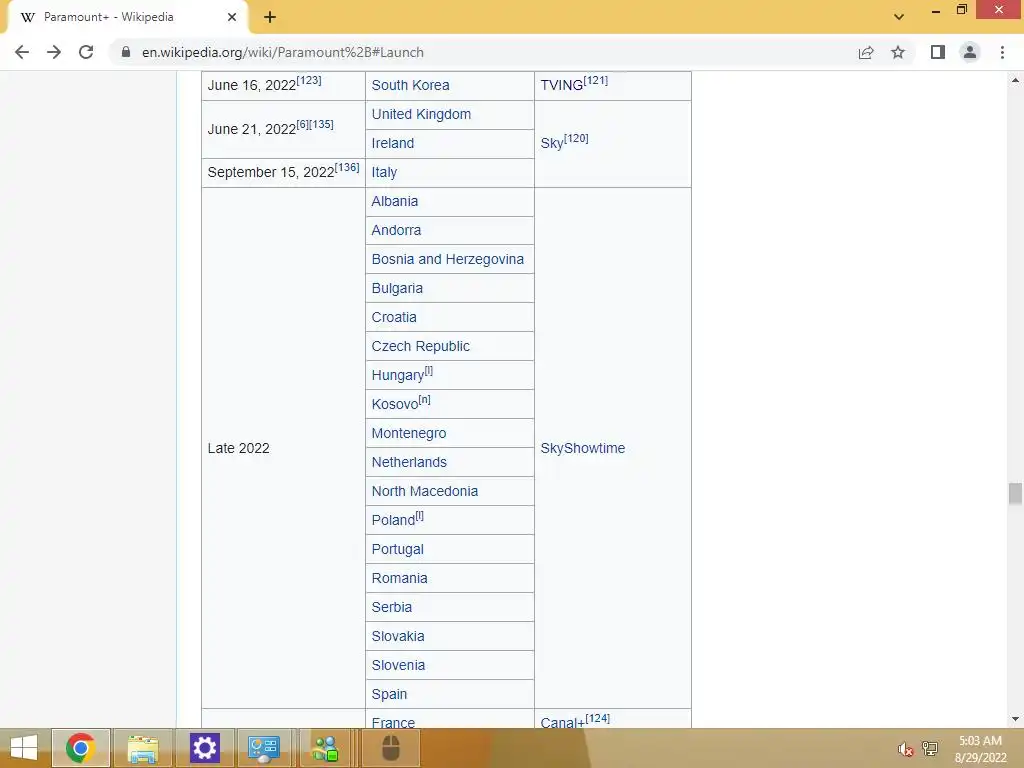Click the browser back arrow
Screen dimensions: 1024x768
[22, 52]
